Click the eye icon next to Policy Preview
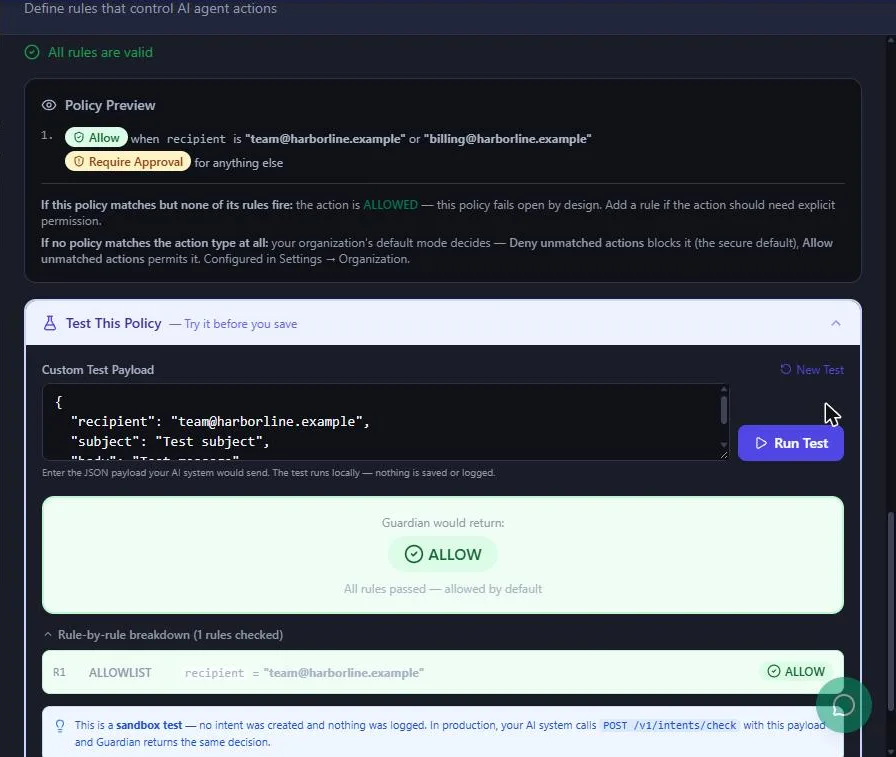 pos(49,105)
